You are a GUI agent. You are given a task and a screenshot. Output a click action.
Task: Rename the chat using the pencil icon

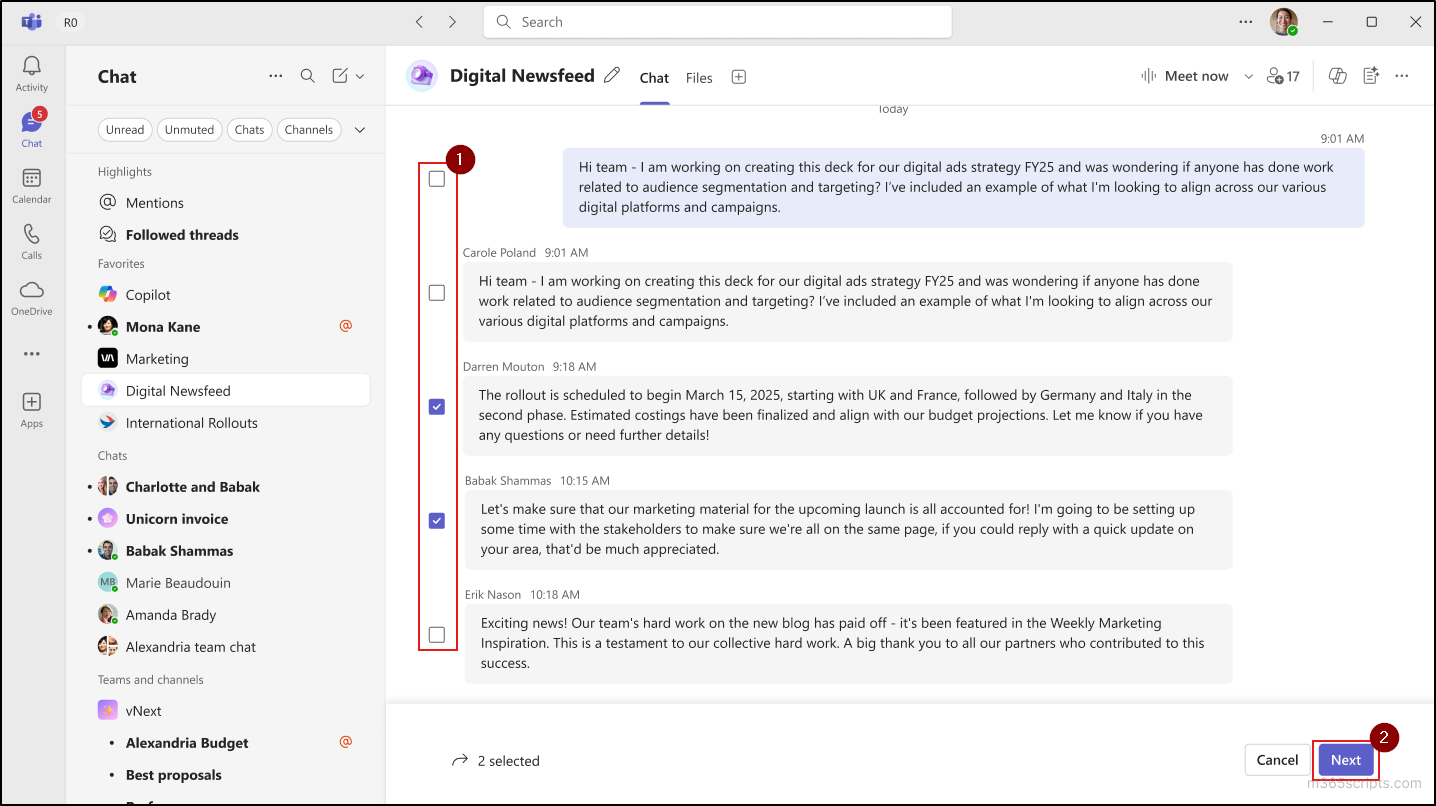(x=612, y=75)
